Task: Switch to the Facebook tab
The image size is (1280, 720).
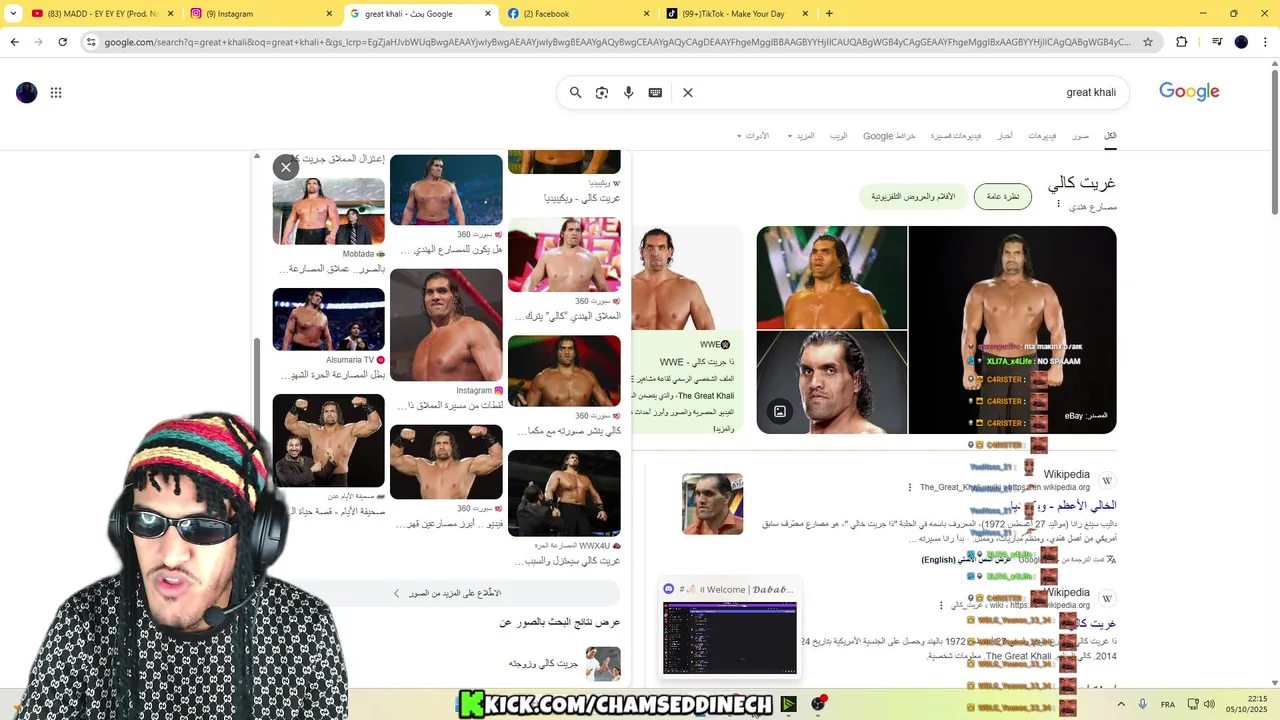Action: click(578, 14)
